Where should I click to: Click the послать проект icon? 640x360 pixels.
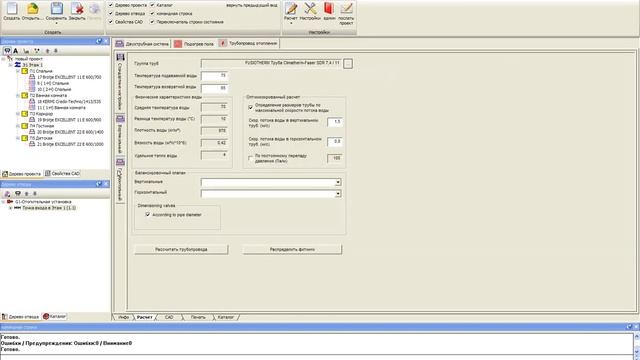coord(346,13)
